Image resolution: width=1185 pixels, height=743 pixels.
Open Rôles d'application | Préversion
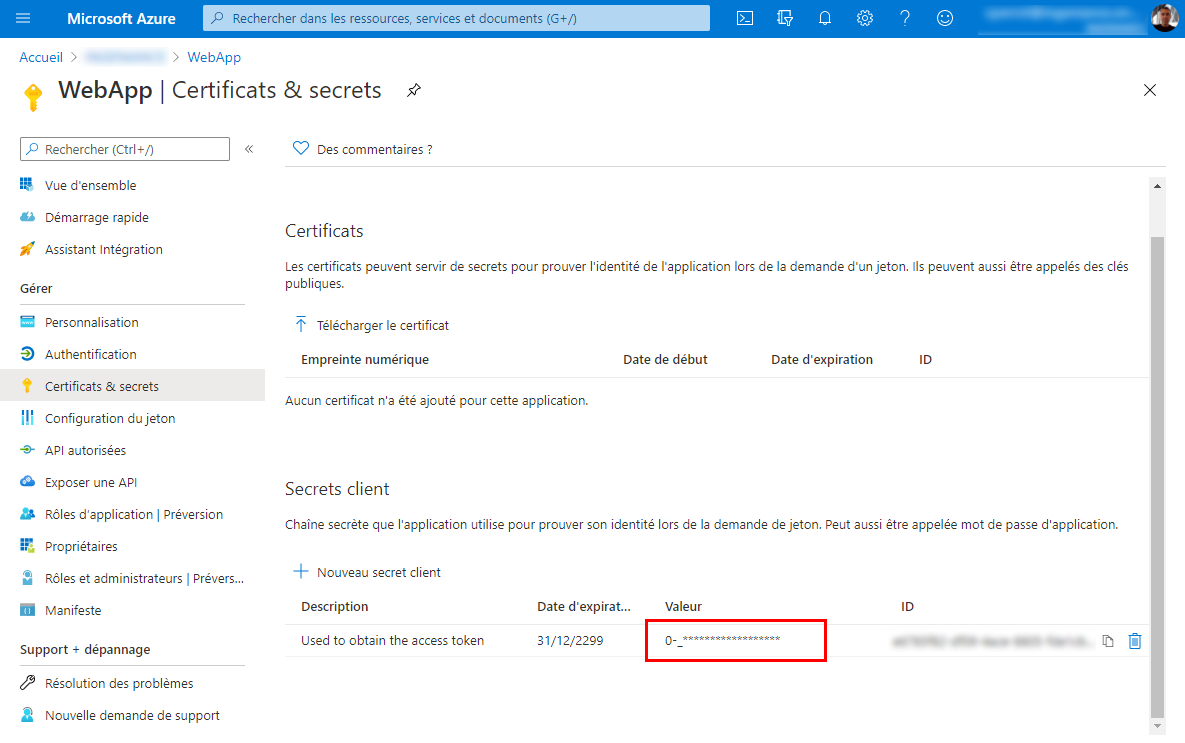[x=132, y=514]
